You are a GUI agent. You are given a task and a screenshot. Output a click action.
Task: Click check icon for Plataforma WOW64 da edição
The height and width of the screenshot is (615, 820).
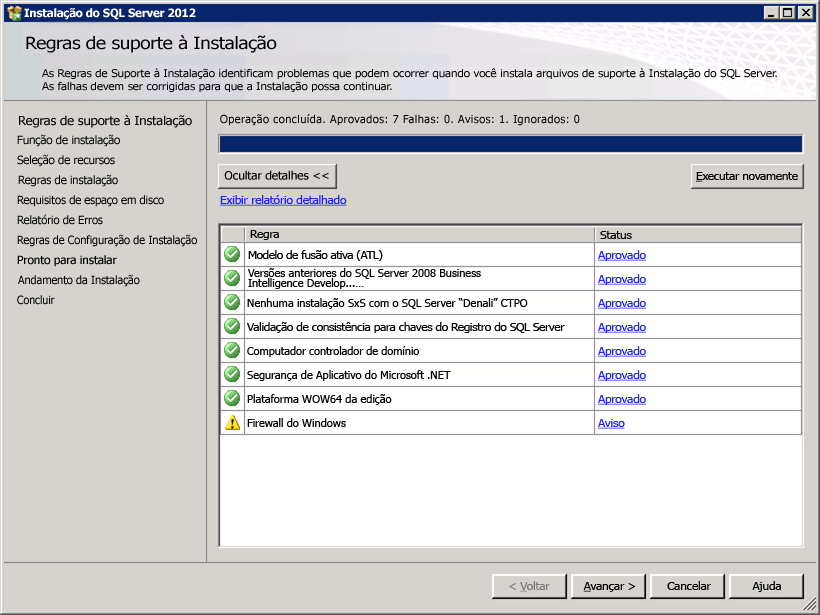pyautogui.click(x=231, y=399)
